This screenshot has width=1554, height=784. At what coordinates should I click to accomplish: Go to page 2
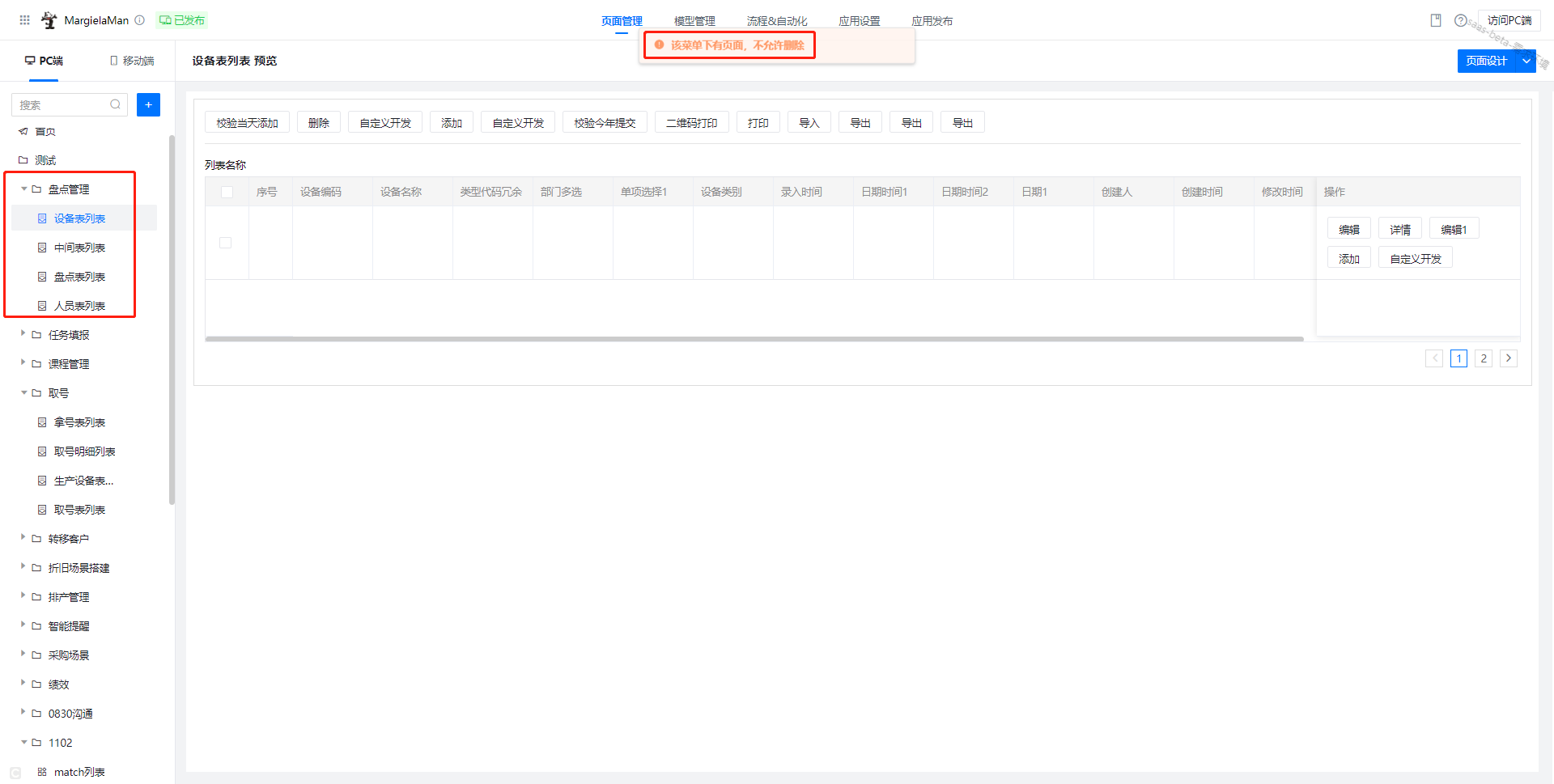point(1484,358)
